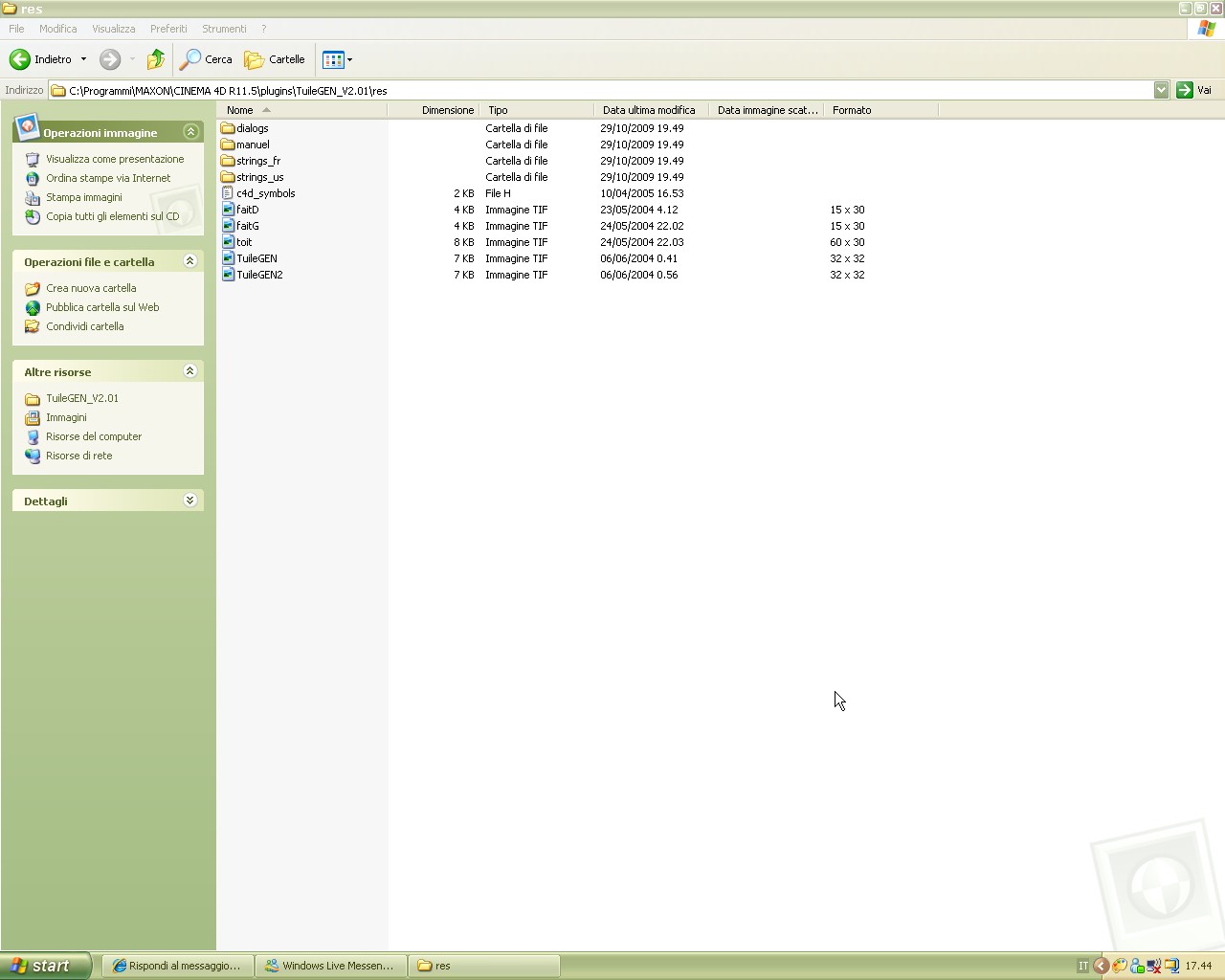Screen dimensions: 1225x980
Task: Expand the Dettagli panel
Action: (189, 501)
